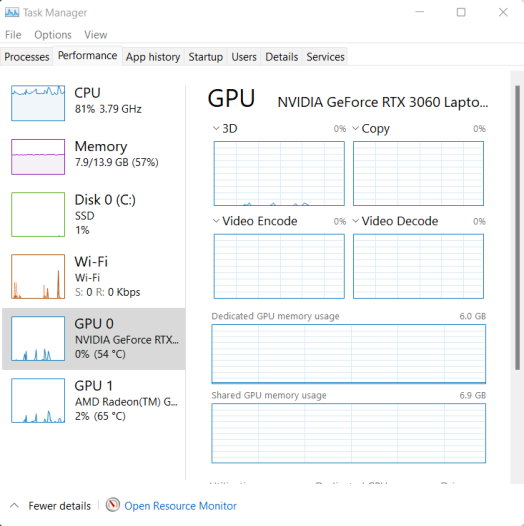The width and height of the screenshot is (524, 526).
Task: Maximize the Task Manager window
Action: point(461,12)
